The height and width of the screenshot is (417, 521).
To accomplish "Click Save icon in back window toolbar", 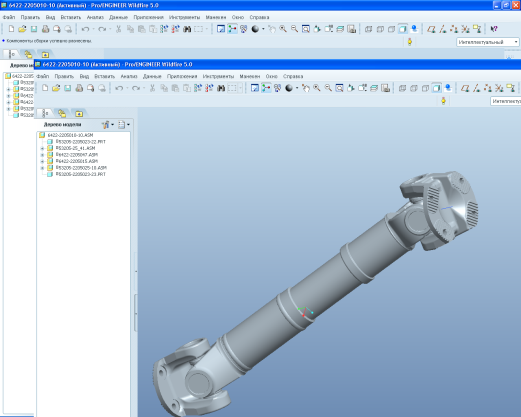I will tap(34, 29).
